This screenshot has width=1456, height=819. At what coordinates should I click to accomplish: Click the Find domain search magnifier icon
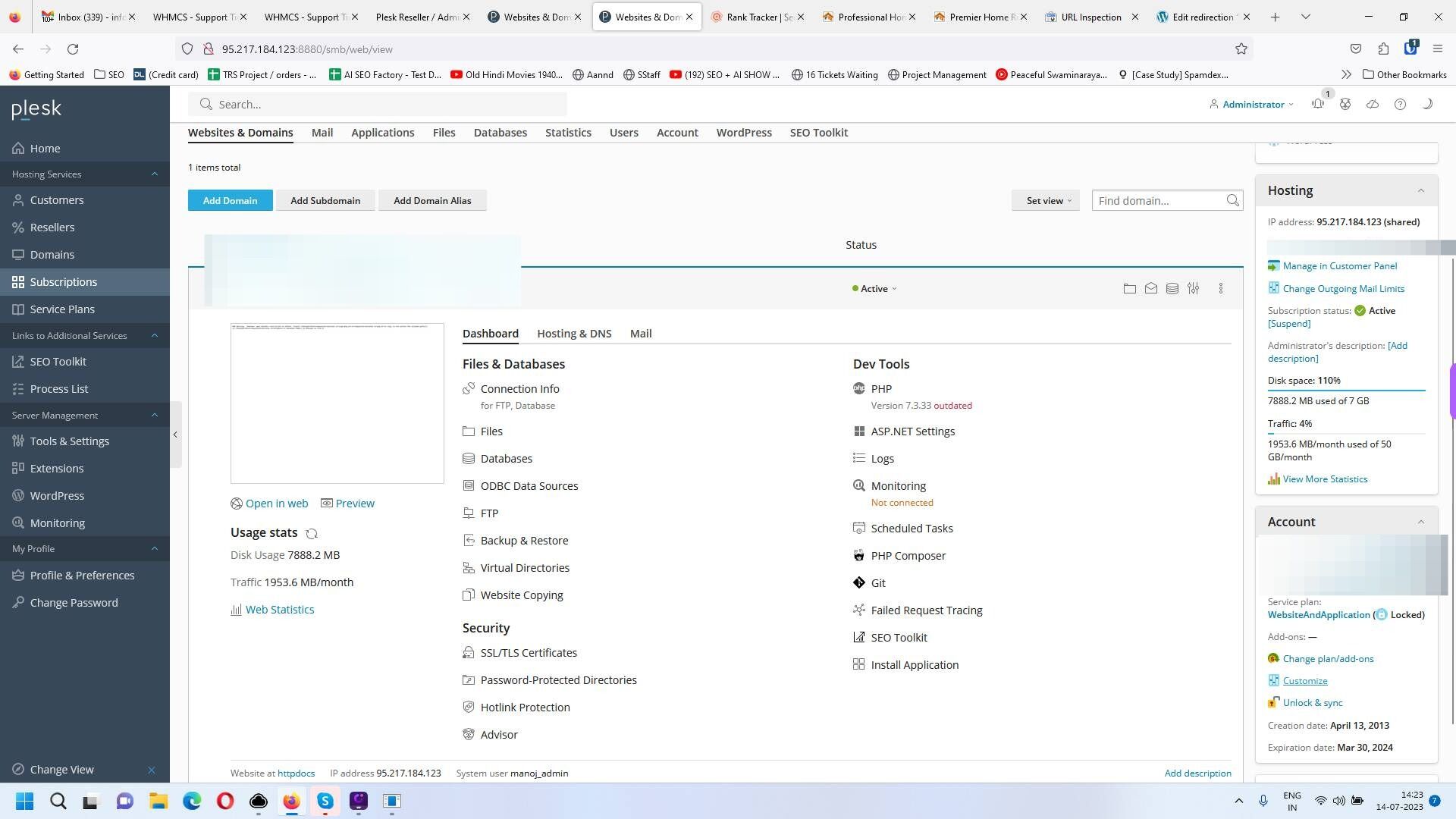click(x=1232, y=200)
